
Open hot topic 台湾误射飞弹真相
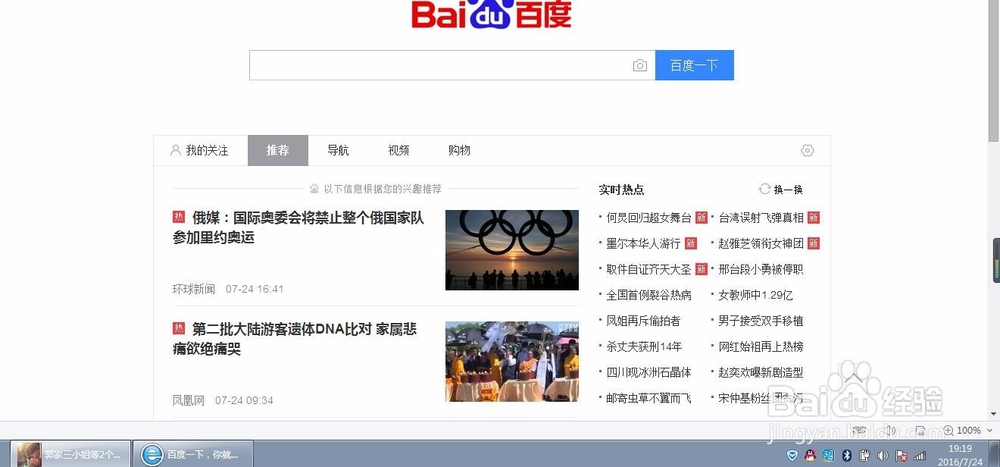[761, 218]
